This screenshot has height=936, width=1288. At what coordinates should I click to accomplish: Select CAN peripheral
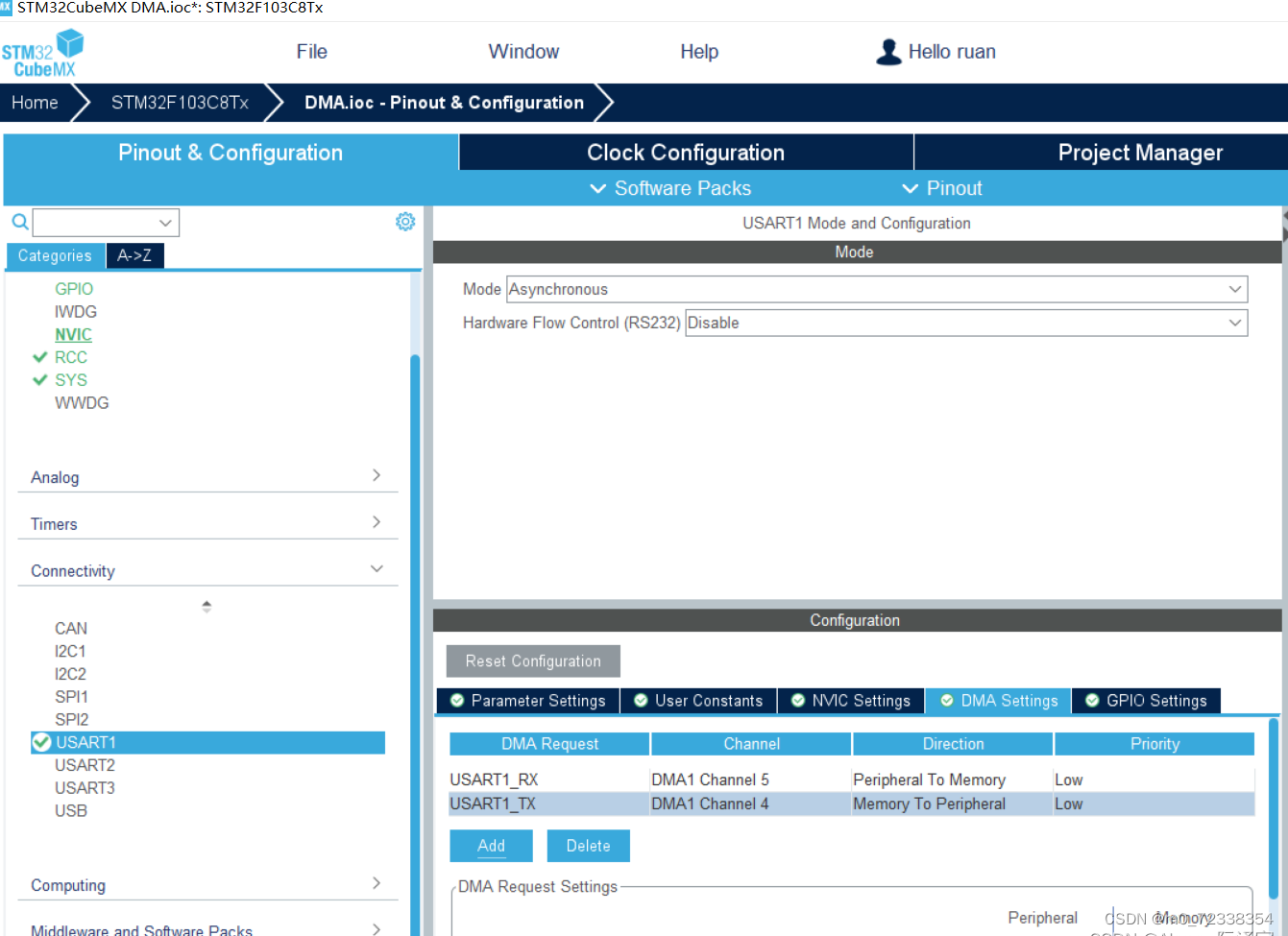click(x=71, y=629)
